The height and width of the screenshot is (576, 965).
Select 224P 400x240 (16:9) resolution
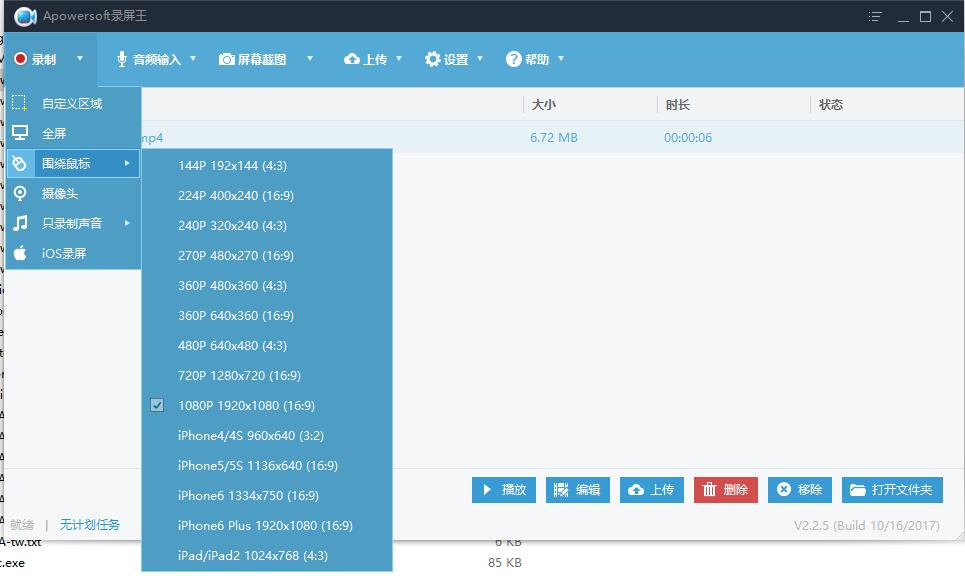tap(267, 196)
